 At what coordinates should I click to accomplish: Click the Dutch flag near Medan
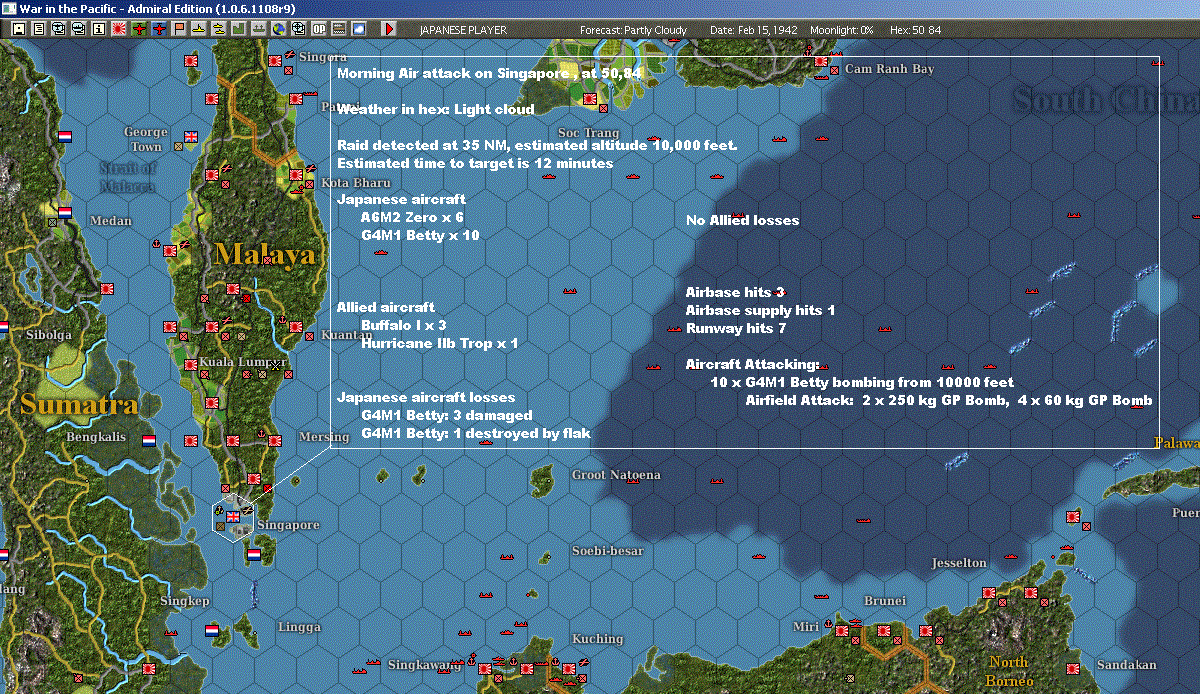coord(66,212)
